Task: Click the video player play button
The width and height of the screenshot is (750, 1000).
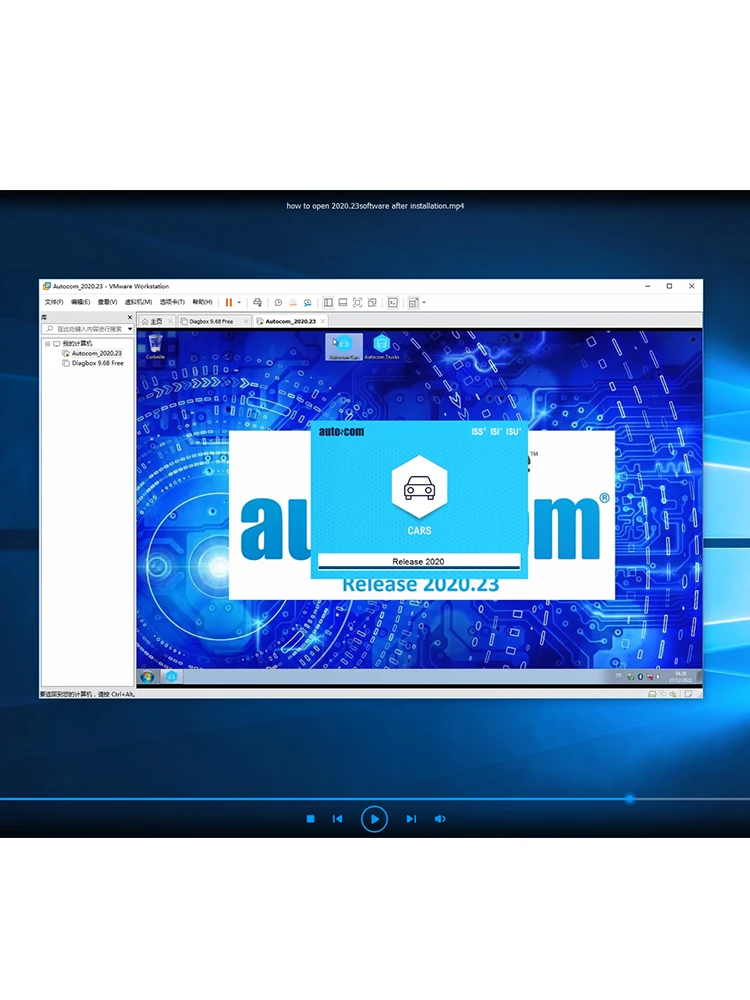Action: pos(374,819)
